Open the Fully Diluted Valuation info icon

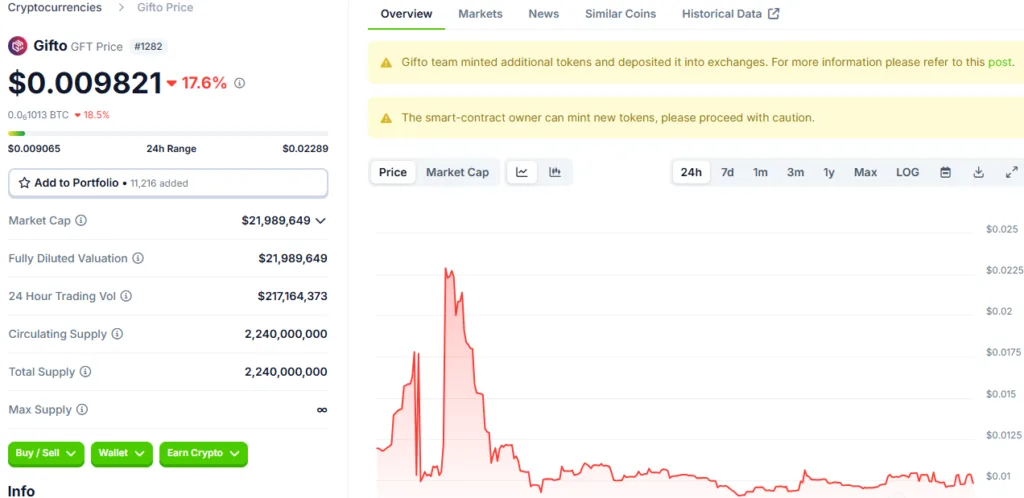point(138,258)
